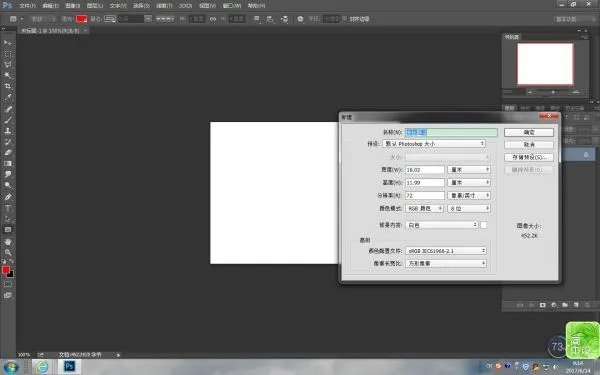Select the Gradient tool
The image size is (600, 375).
[x=8, y=163]
